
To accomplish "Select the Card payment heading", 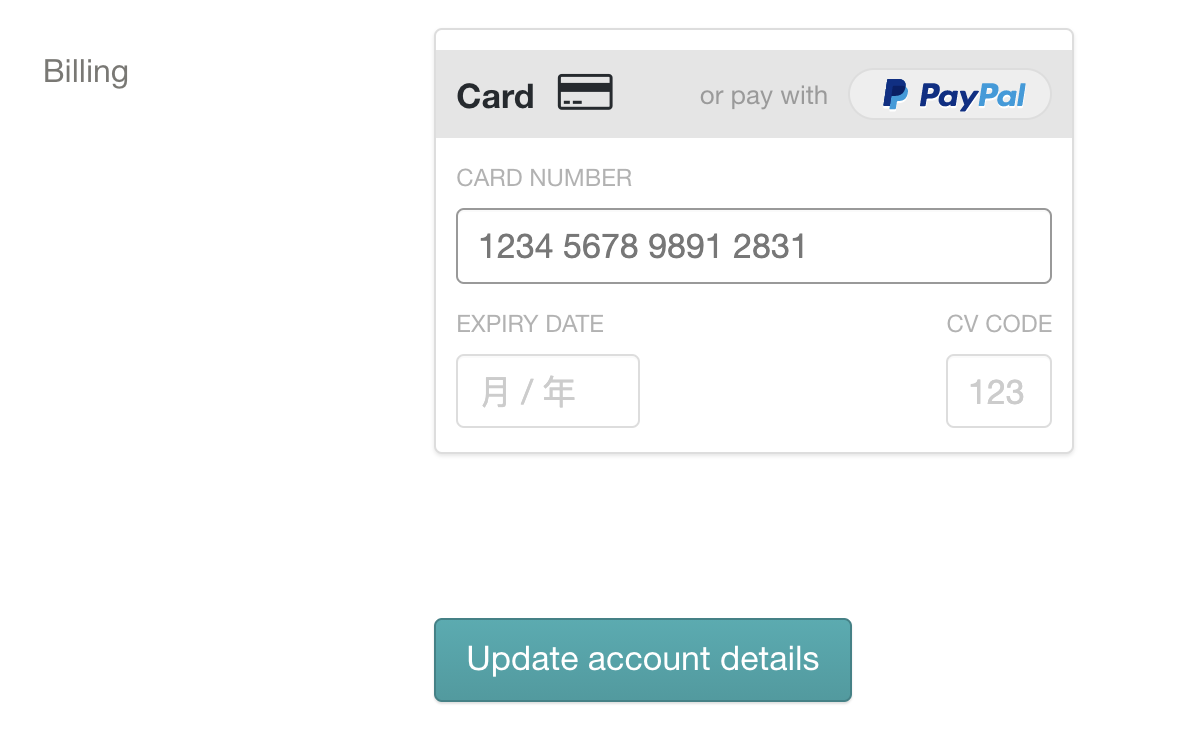I will pyautogui.click(x=495, y=96).
